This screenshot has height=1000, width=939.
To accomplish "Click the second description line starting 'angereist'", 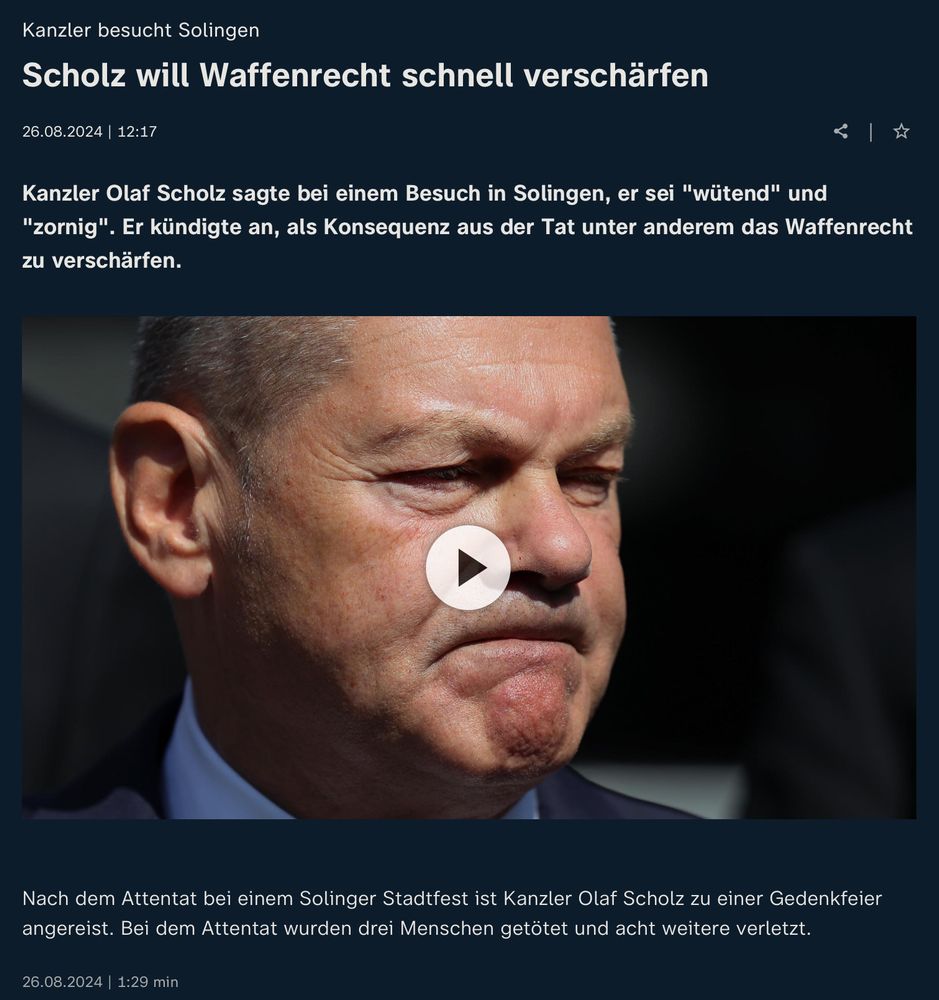I will (x=417, y=929).
